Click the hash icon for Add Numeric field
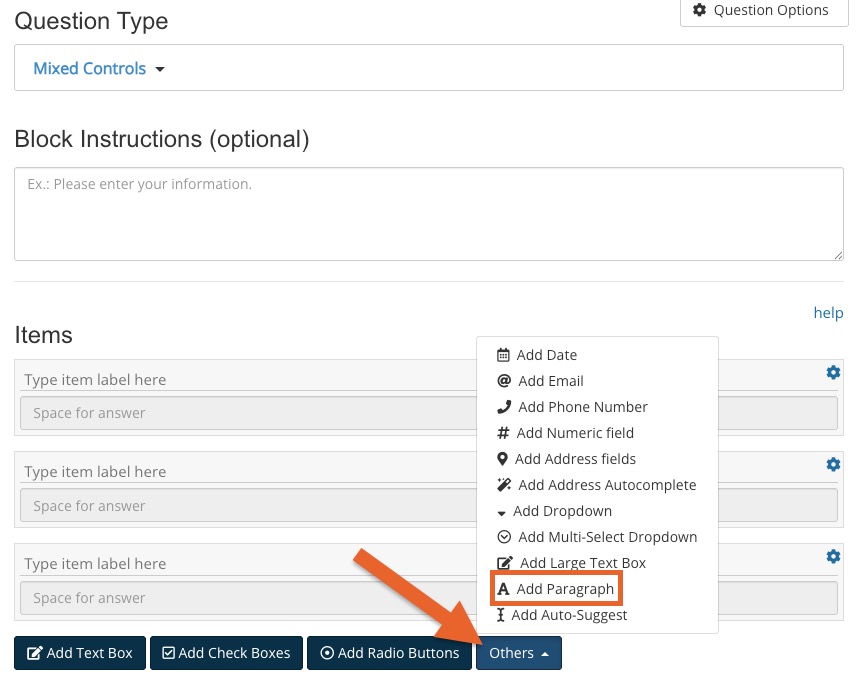Viewport: 860px width, 679px height. (x=503, y=433)
